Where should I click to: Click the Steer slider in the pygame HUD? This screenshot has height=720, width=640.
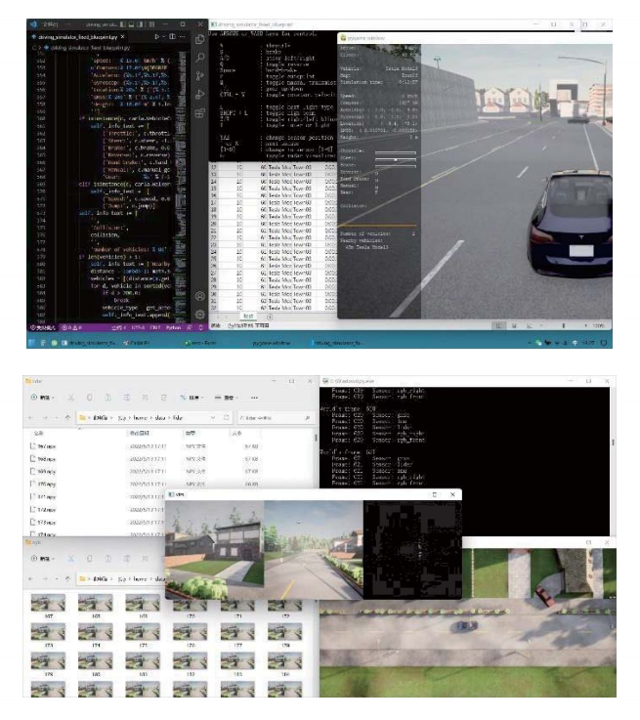(397, 160)
